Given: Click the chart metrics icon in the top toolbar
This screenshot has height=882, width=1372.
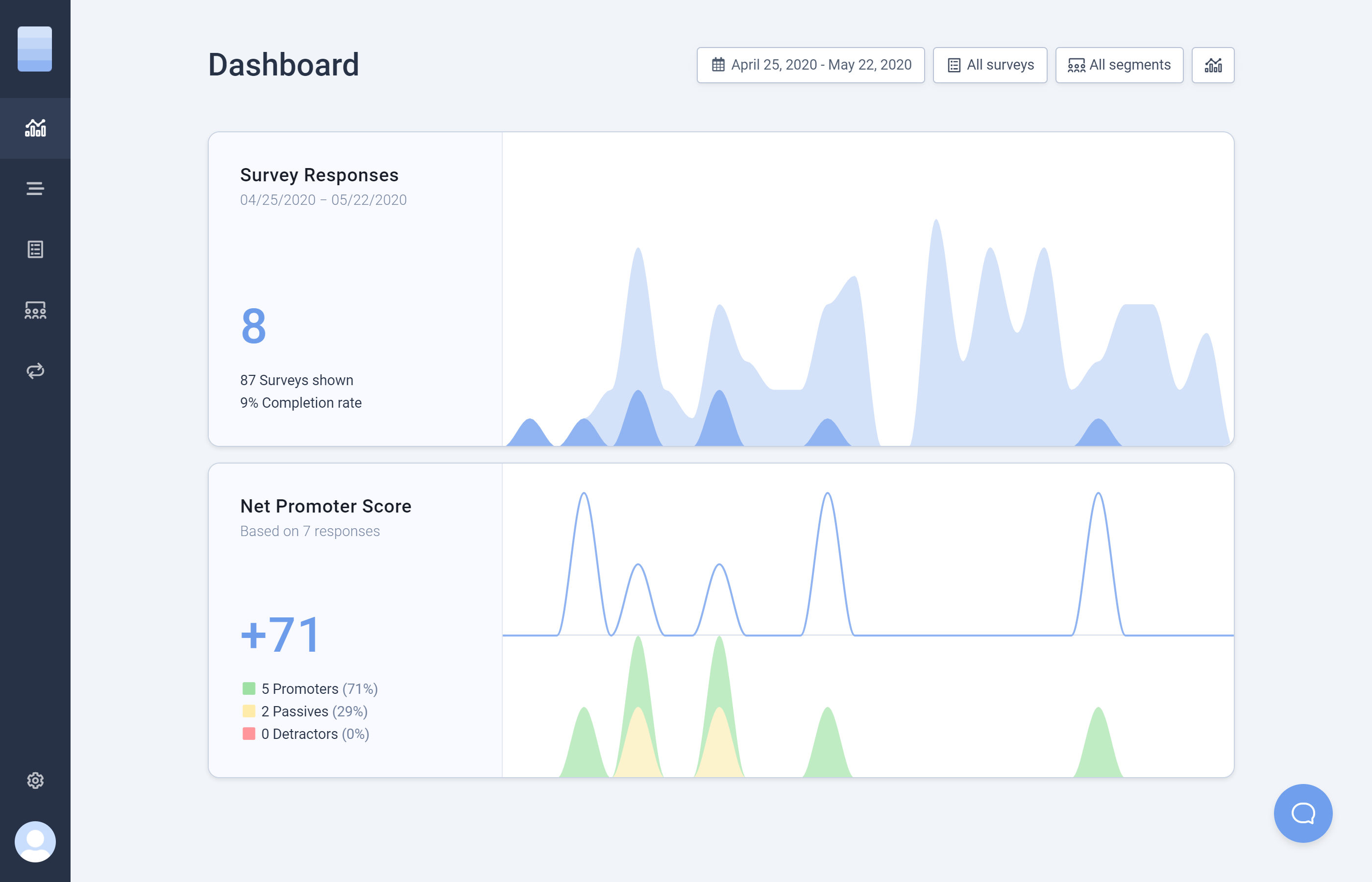Looking at the screenshot, I should [1213, 65].
